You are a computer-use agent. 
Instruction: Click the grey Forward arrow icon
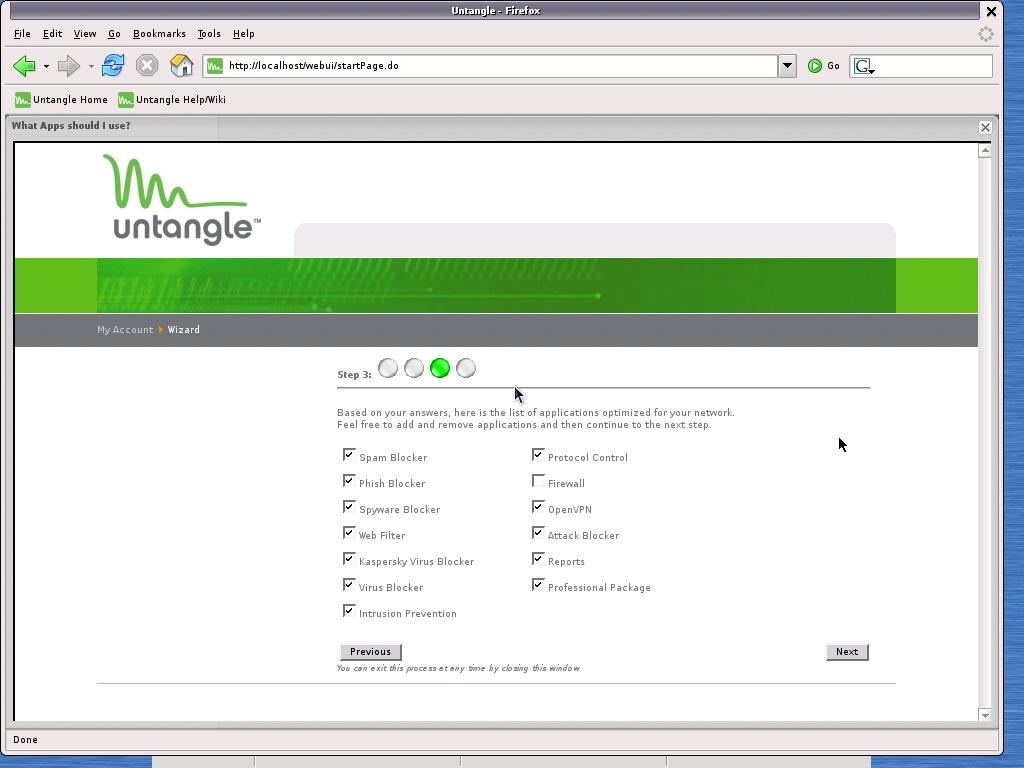68,66
